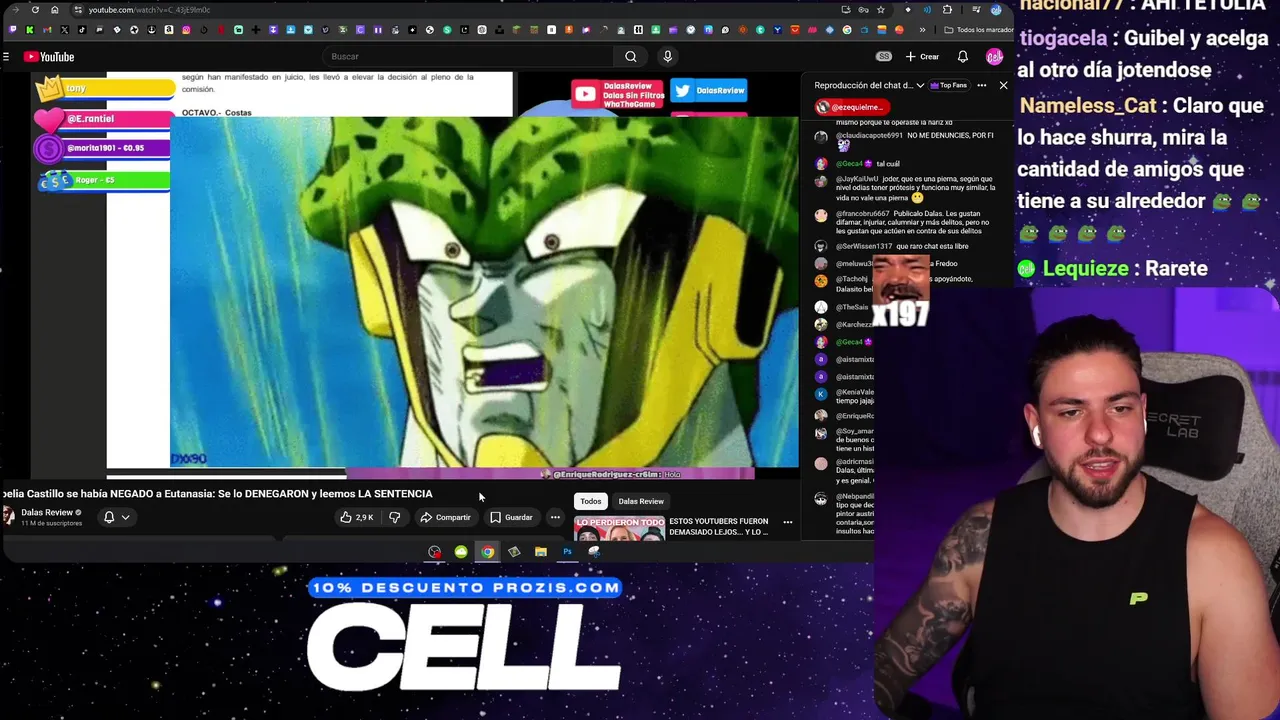
Task: Click the Crear button
Action: pos(922,57)
